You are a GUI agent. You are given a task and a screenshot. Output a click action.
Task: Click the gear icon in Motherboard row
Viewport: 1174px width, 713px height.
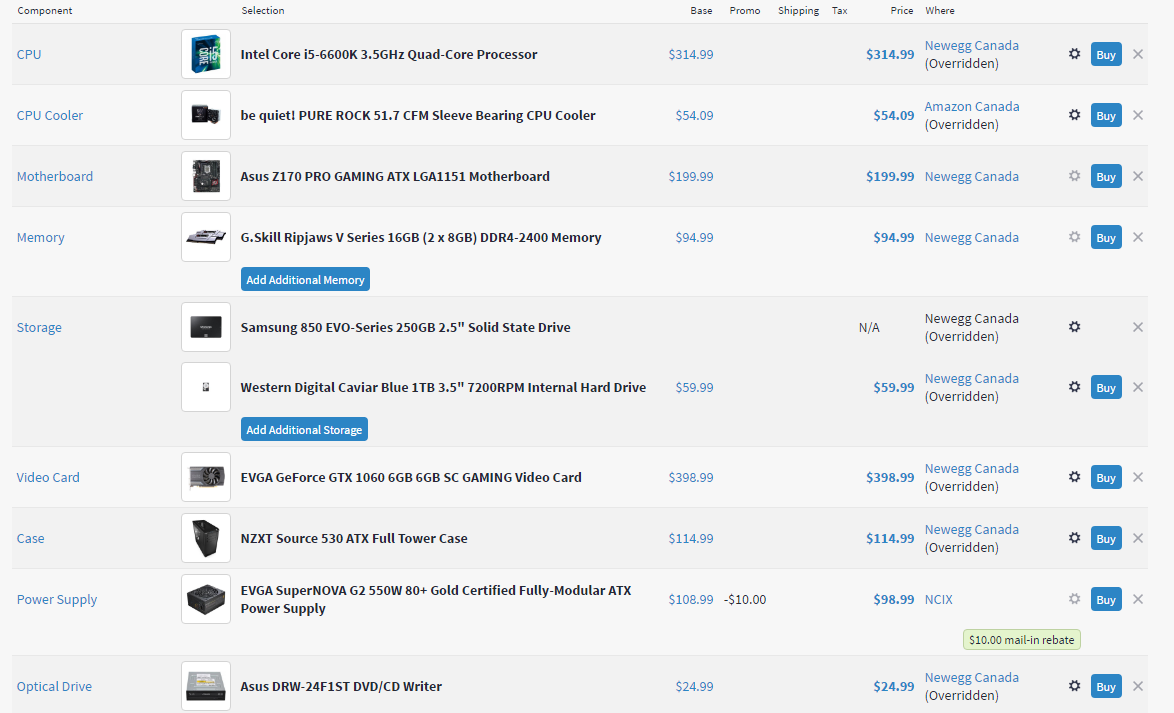pos(1074,176)
